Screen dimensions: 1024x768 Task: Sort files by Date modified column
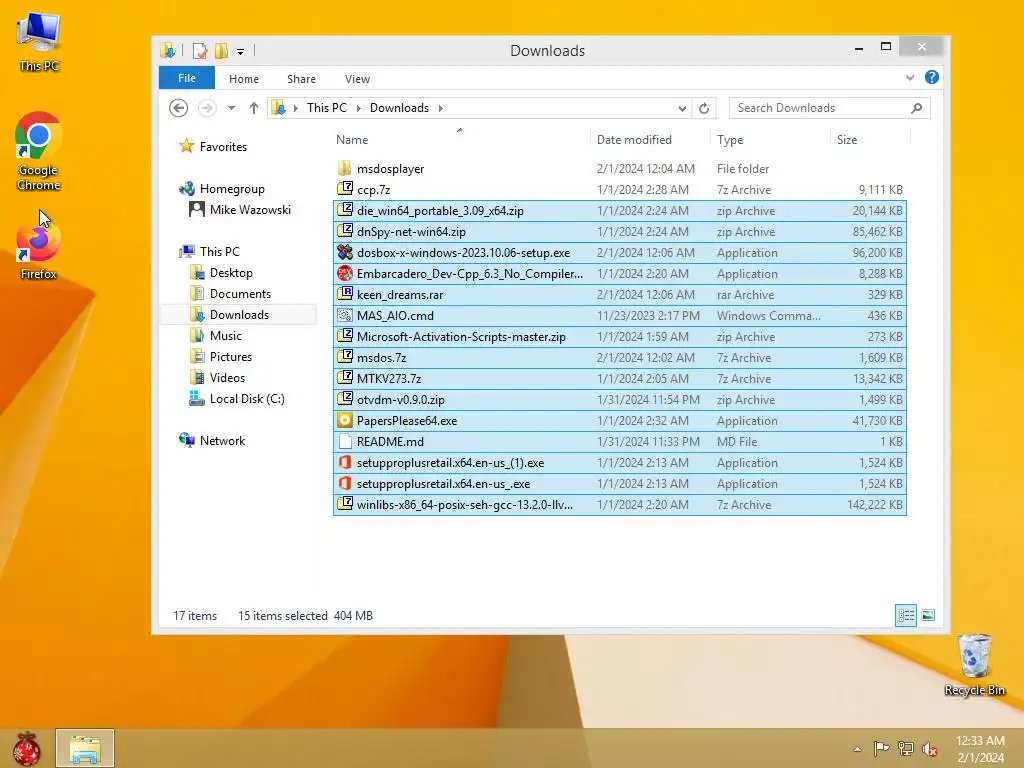tap(650, 140)
